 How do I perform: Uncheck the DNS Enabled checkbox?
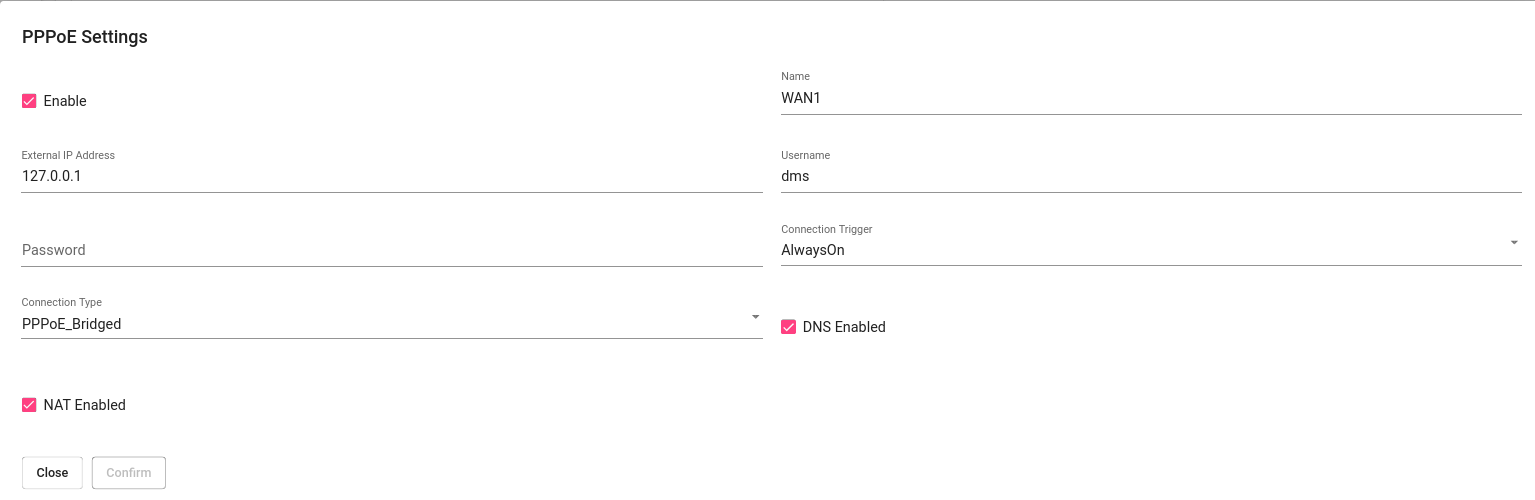(789, 327)
